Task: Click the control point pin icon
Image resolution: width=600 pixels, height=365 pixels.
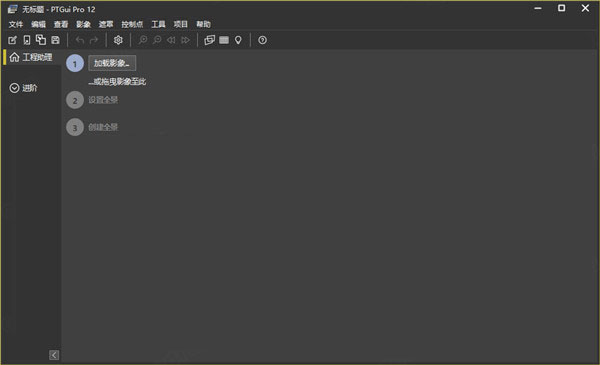Action: [x=238, y=40]
